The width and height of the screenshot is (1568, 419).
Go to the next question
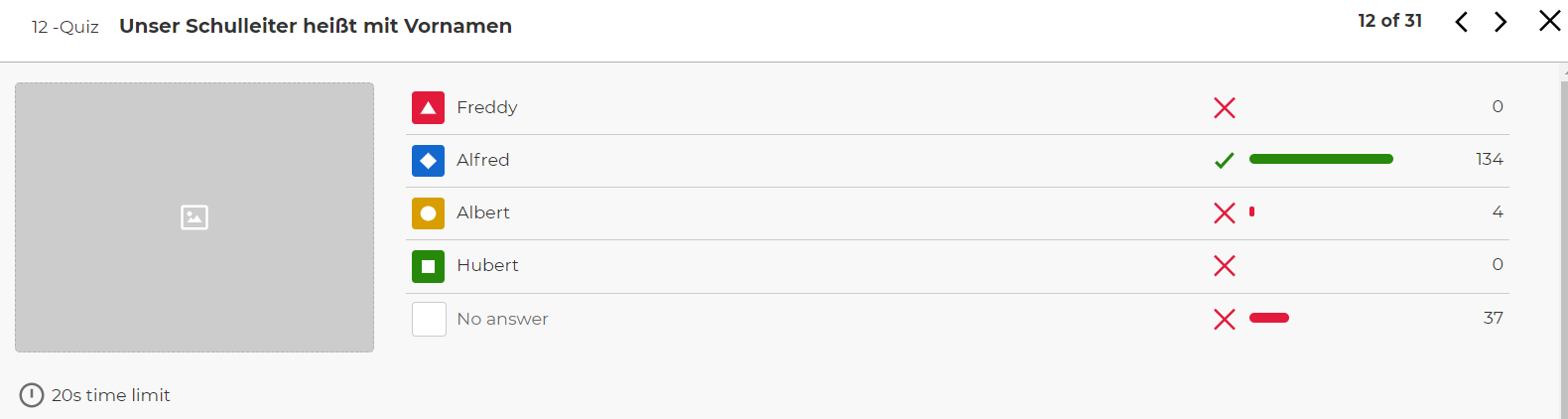click(1501, 22)
